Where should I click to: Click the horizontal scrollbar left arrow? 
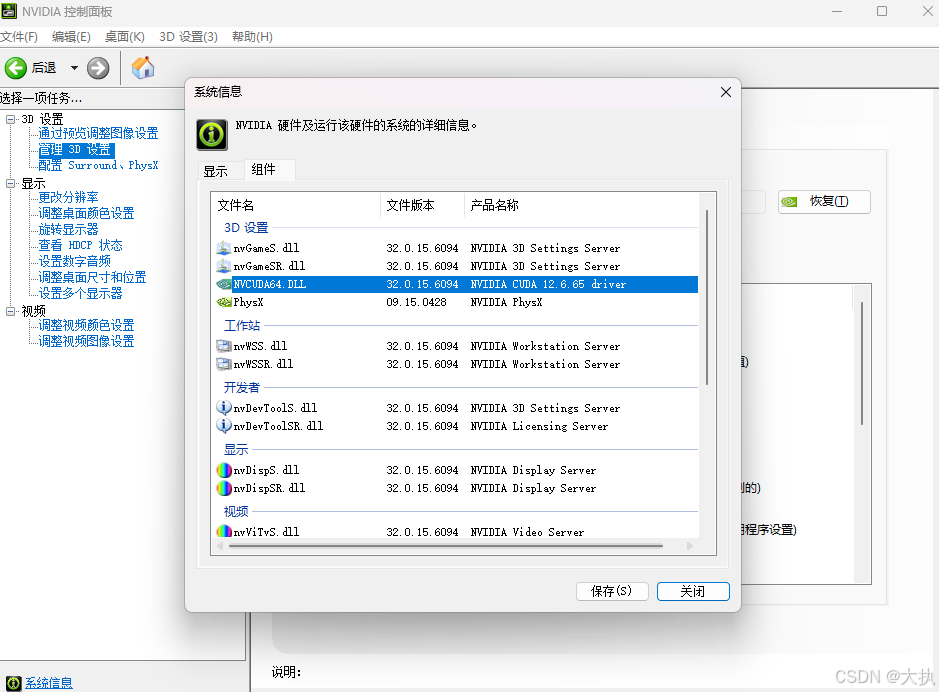[220, 546]
